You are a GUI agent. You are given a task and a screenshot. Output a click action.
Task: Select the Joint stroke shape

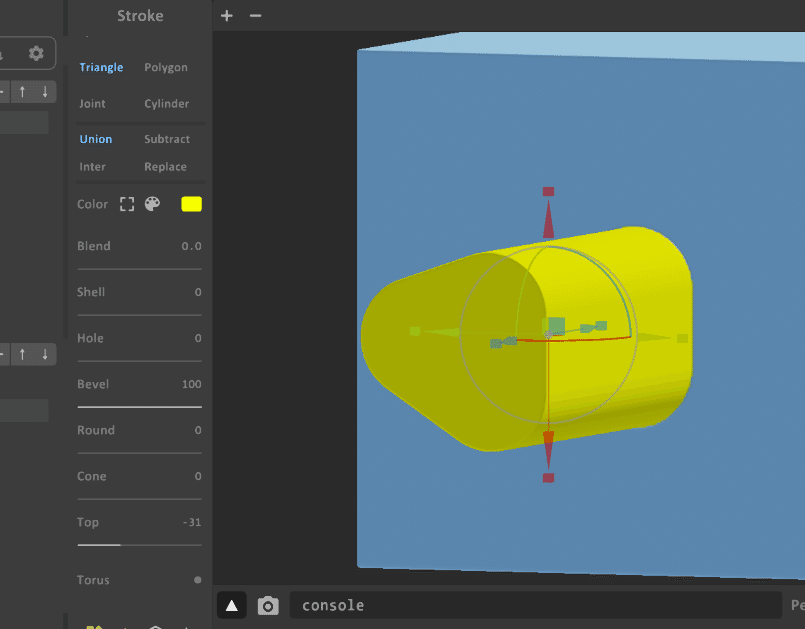(92, 104)
